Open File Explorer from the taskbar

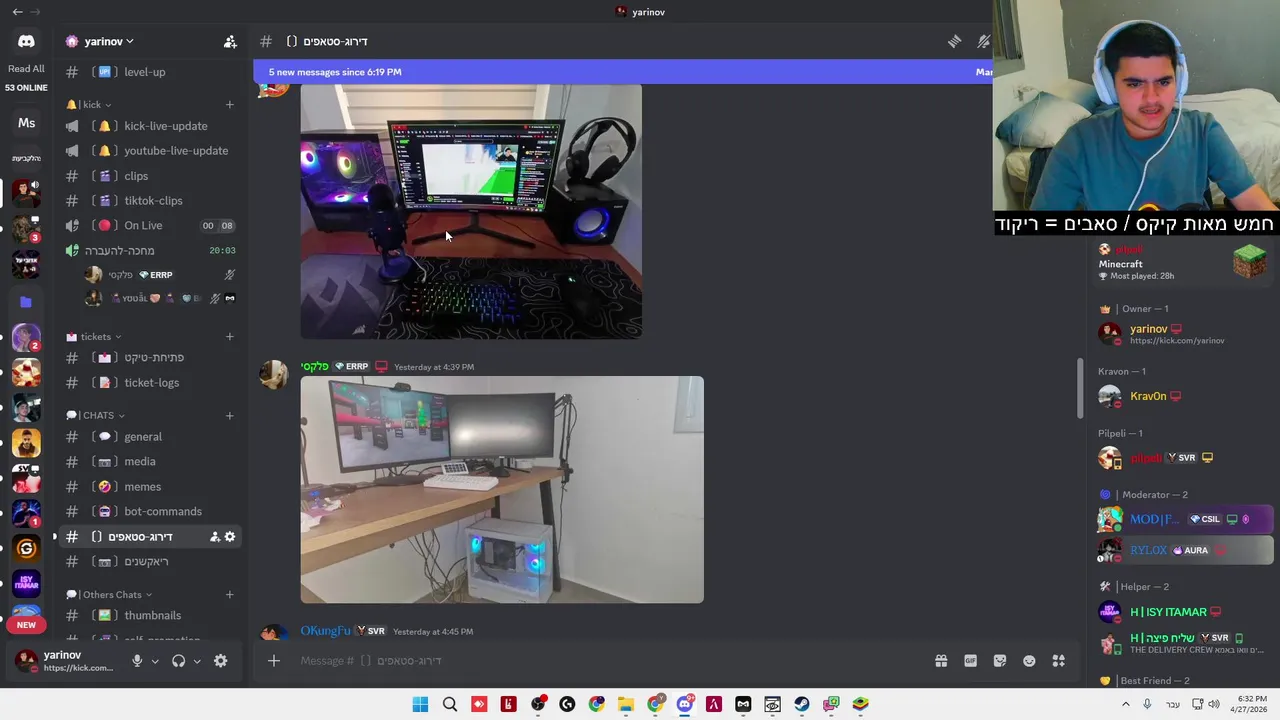point(626,704)
